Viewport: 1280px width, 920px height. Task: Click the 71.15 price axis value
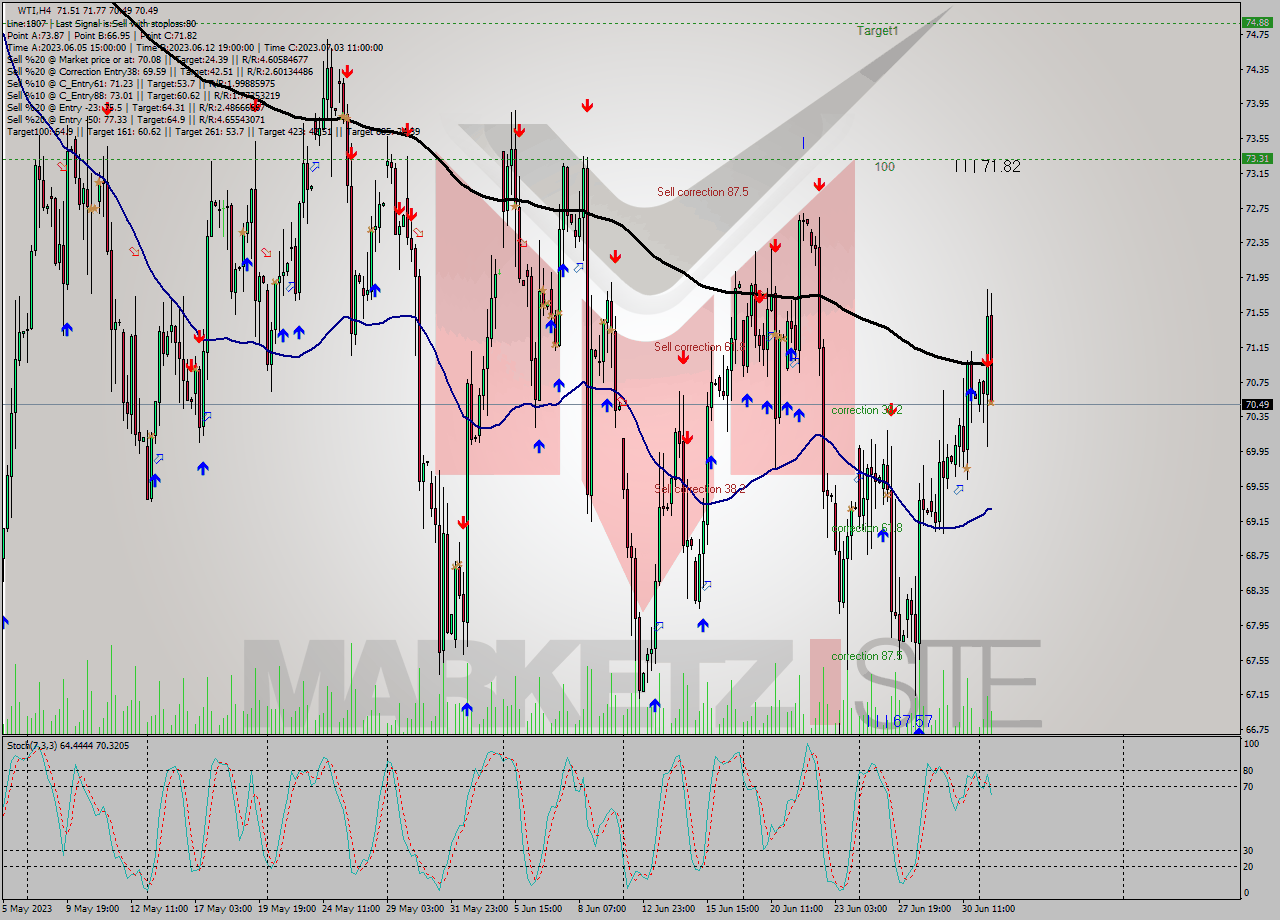pyautogui.click(x=1257, y=347)
